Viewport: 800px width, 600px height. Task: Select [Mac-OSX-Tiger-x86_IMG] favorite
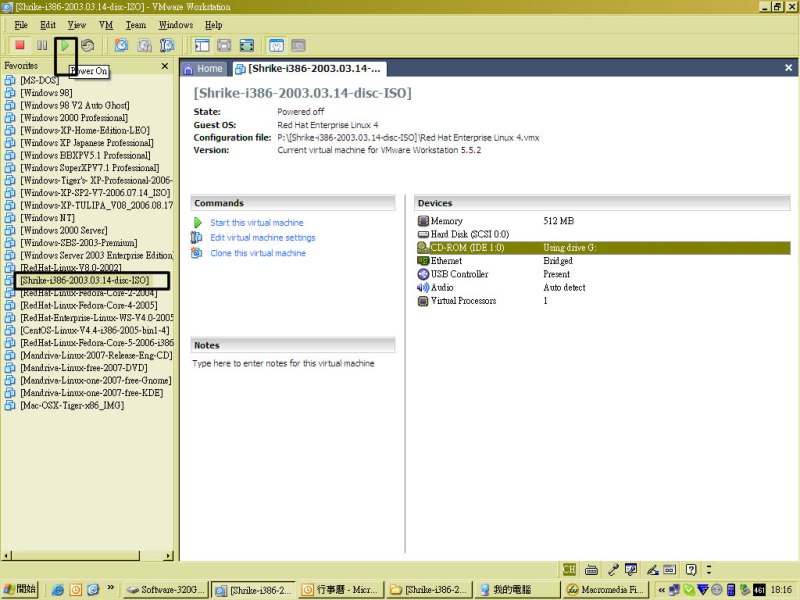point(72,406)
